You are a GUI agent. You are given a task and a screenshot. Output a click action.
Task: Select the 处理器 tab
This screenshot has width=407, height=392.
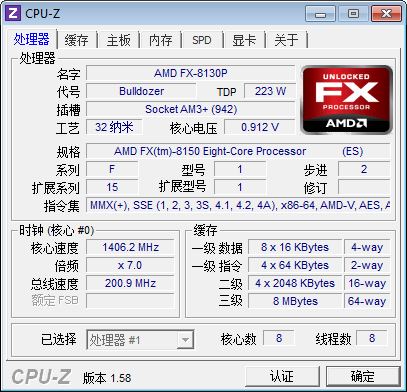pyautogui.click(x=32, y=39)
